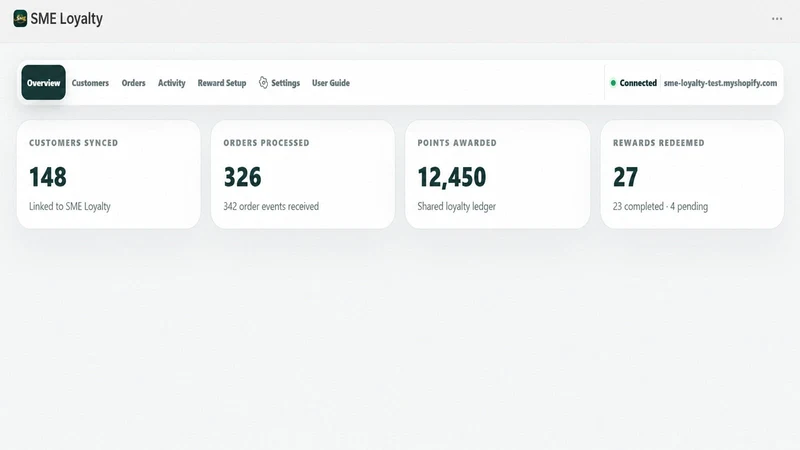Click the Linked to SME Loyalty caption
The width and height of the screenshot is (800, 450).
click(70, 206)
